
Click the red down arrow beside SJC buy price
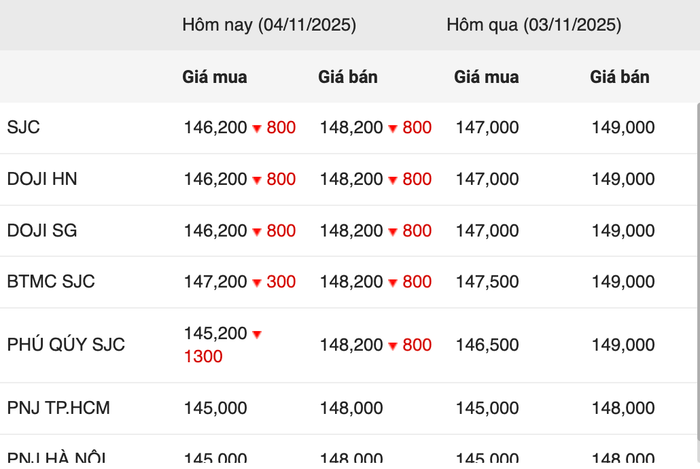click(257, 129)
